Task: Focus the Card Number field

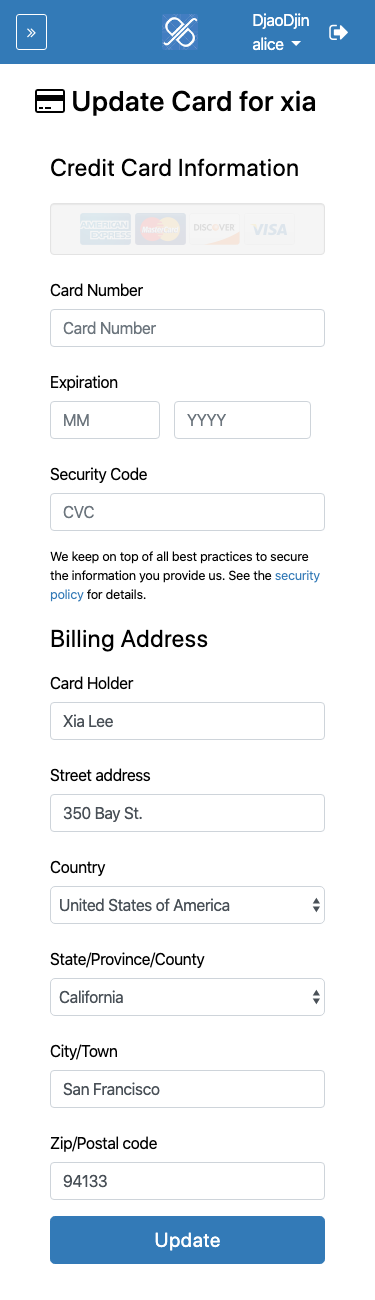Action: [187, 328]
